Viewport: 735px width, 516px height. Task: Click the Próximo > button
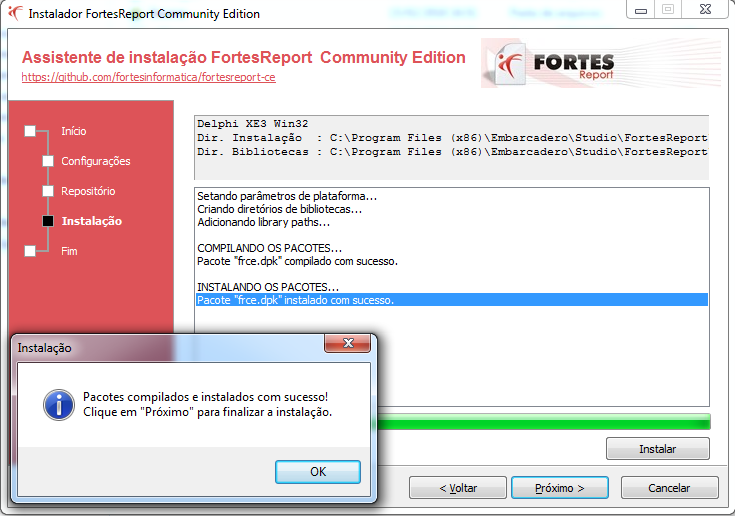pyautogui.click(x=560, y=488)
